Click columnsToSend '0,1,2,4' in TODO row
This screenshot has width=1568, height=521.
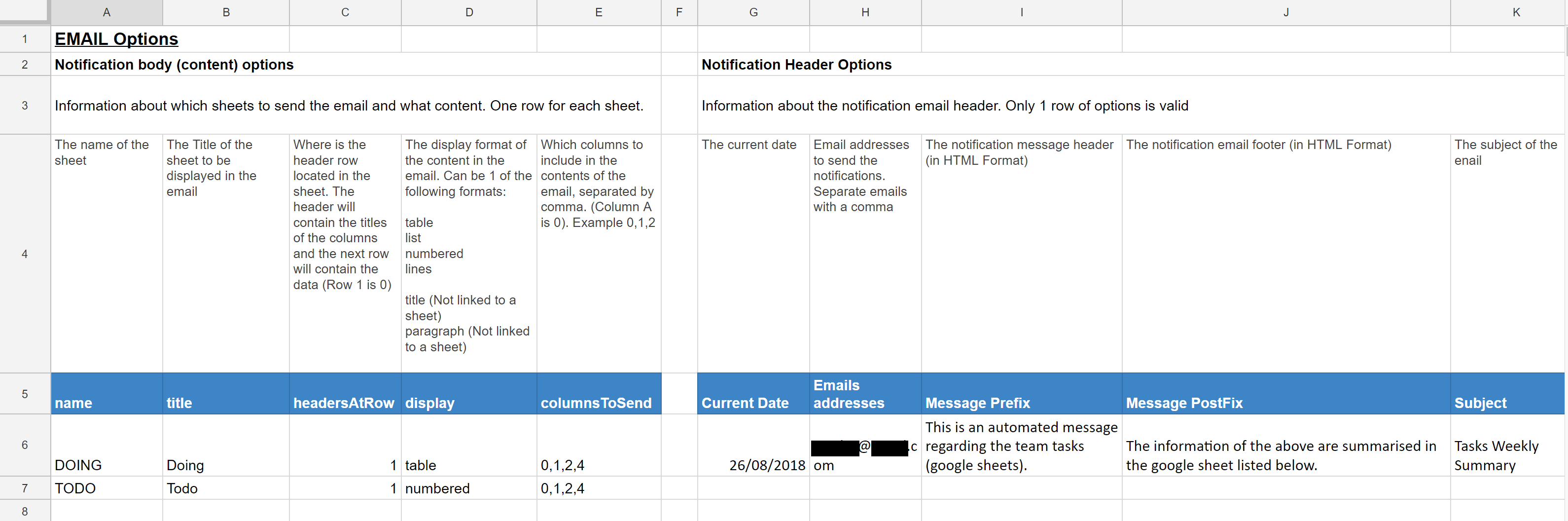[x=599, y=488]
